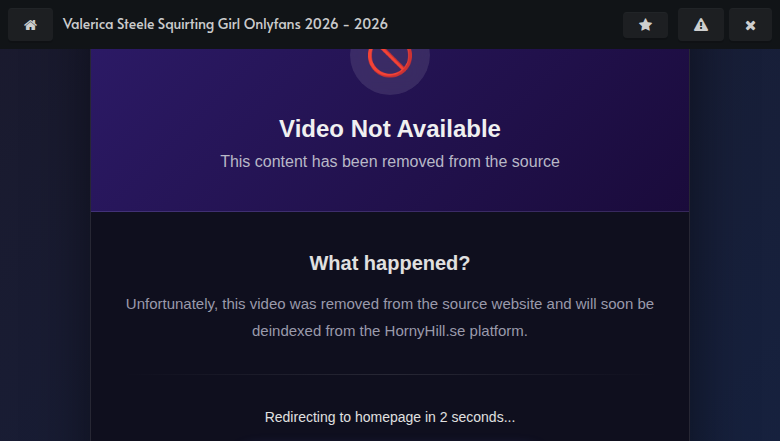Report the video via warning triangle icon

point(701,24)
